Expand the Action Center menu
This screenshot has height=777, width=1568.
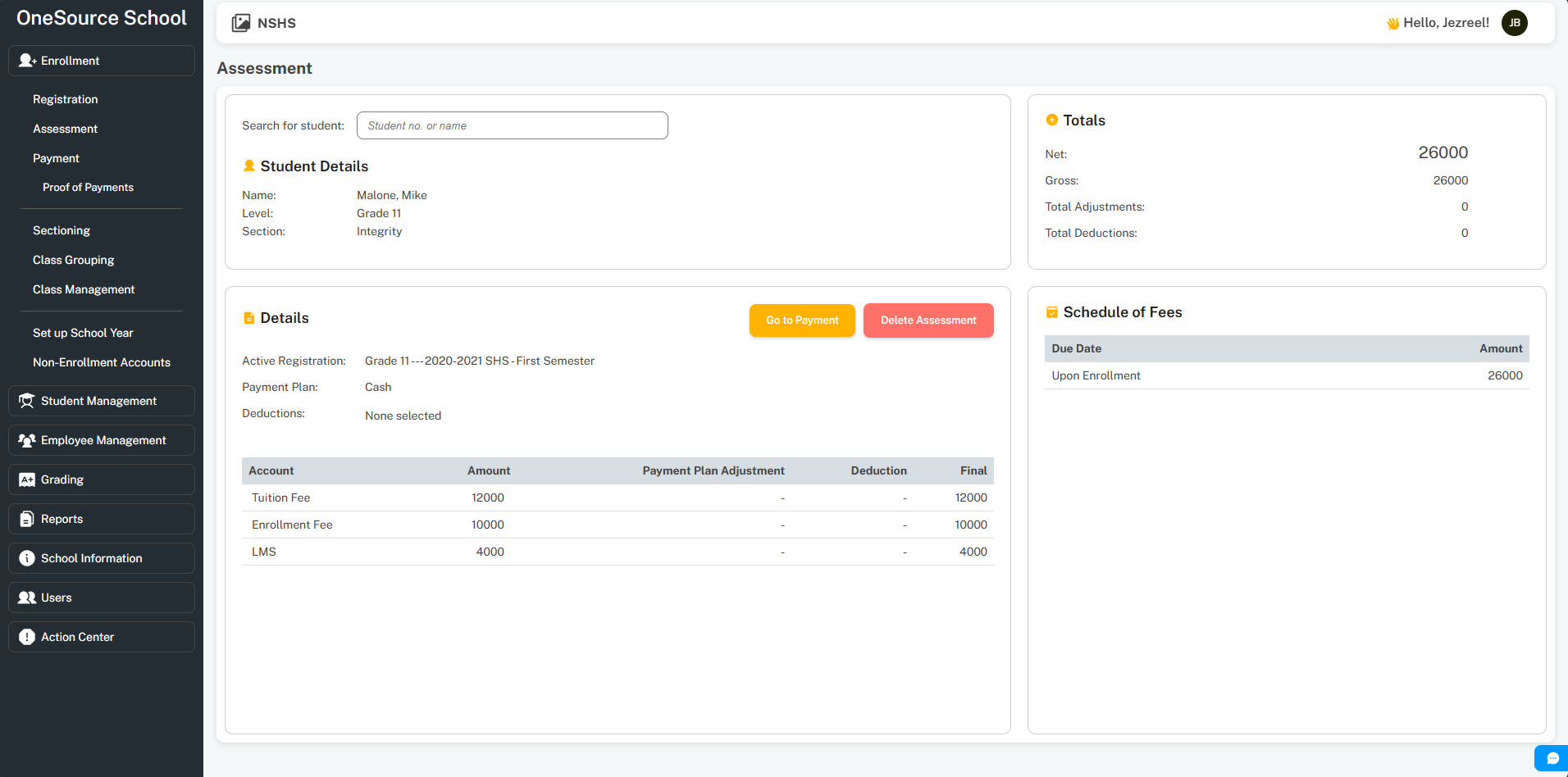[x=102, y=637]
